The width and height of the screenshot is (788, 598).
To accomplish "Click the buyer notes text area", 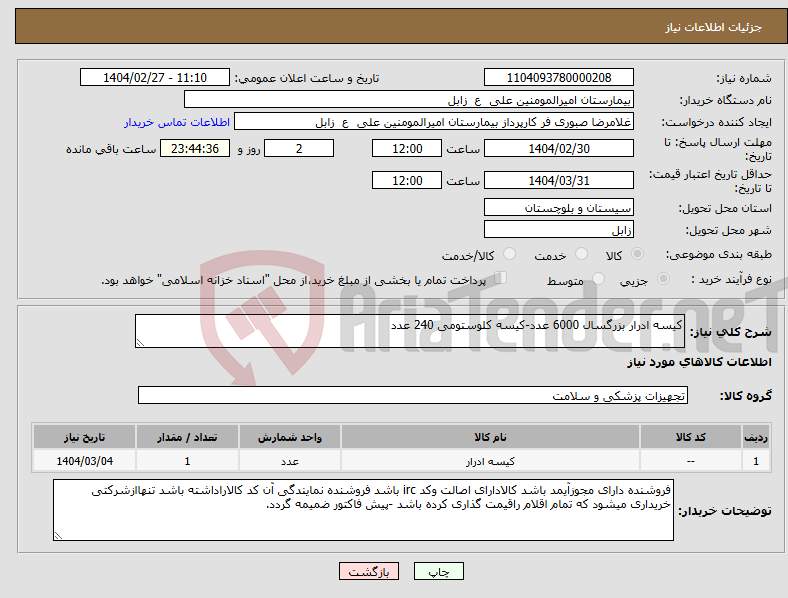I will [x=363, y=510].
